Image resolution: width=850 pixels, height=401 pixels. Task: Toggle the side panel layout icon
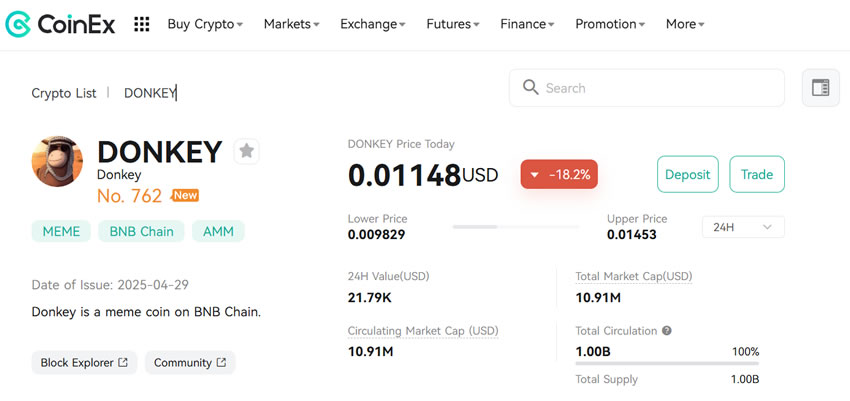(x=820, y=88)
